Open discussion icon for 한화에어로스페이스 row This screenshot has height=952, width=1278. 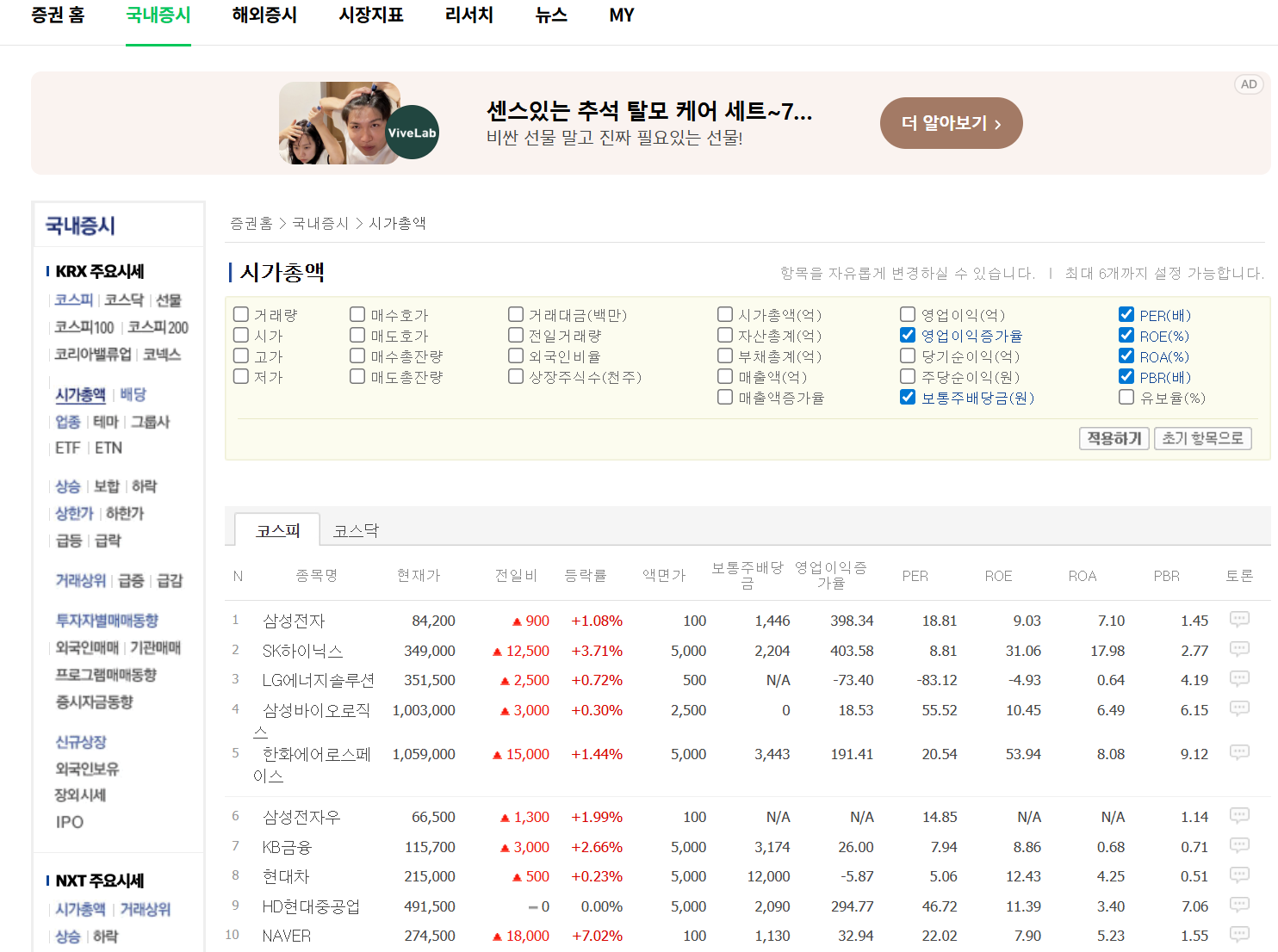click(1239, 752)
